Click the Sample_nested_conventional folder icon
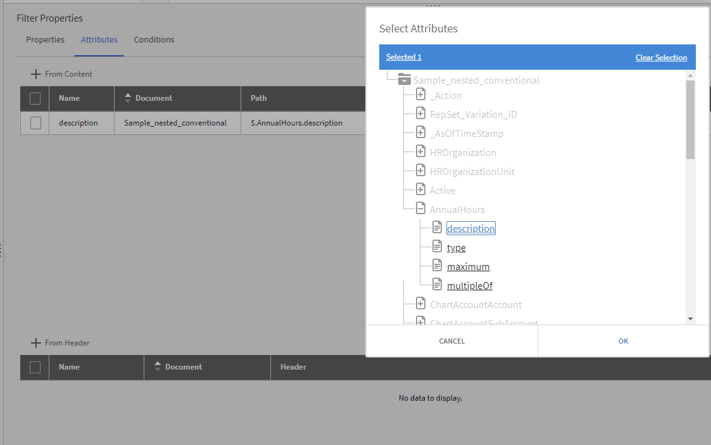The width and height of the screenshot is (711, 445). click(x=404, y=79)
